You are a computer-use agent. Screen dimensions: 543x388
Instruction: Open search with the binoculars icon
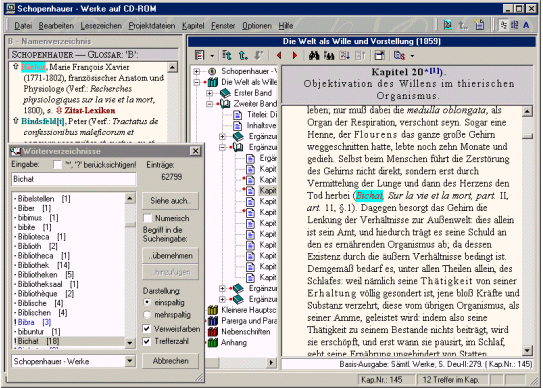pyautogui.click(x=314, y=55)
